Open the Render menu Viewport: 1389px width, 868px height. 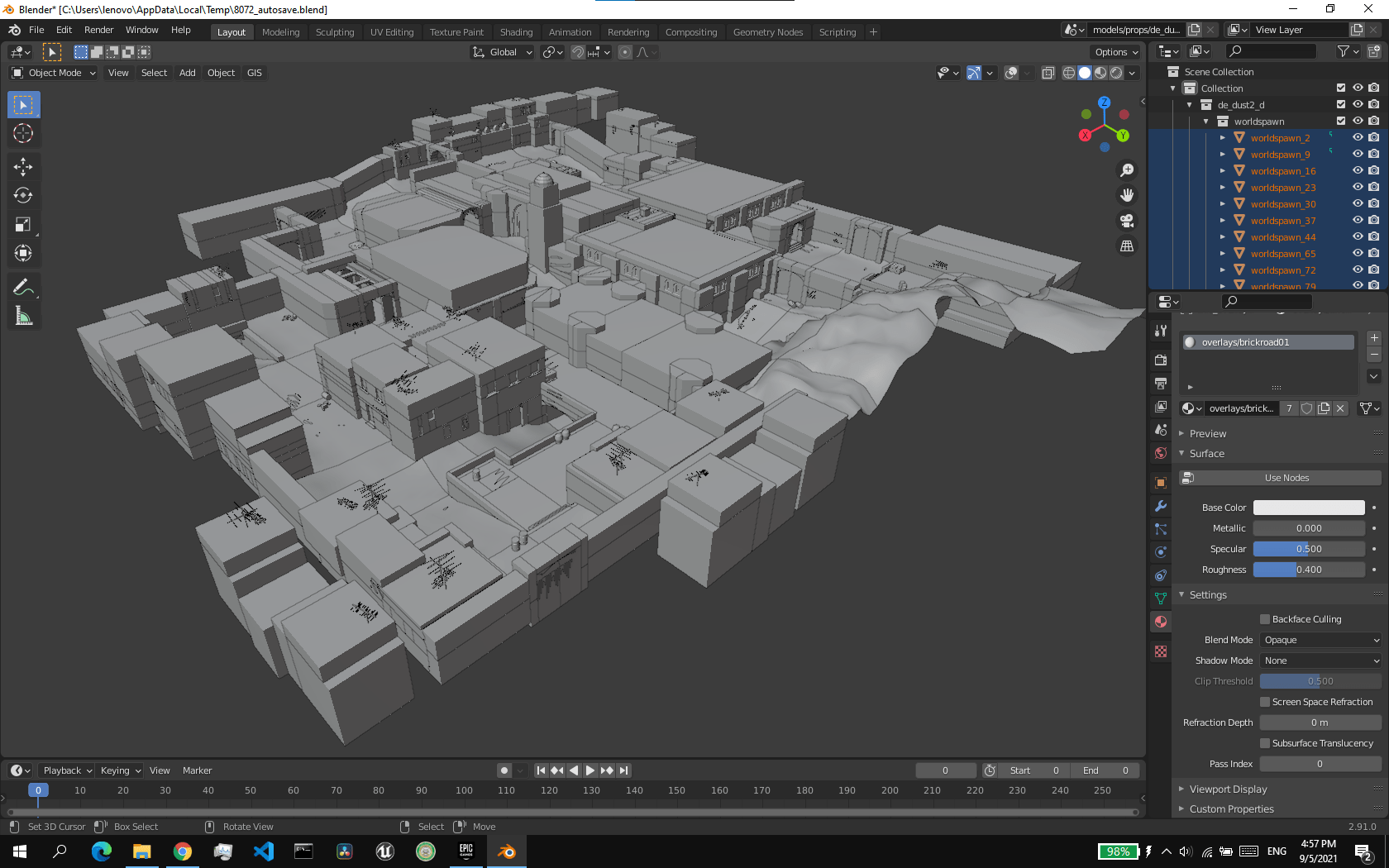tap(98, 30)
